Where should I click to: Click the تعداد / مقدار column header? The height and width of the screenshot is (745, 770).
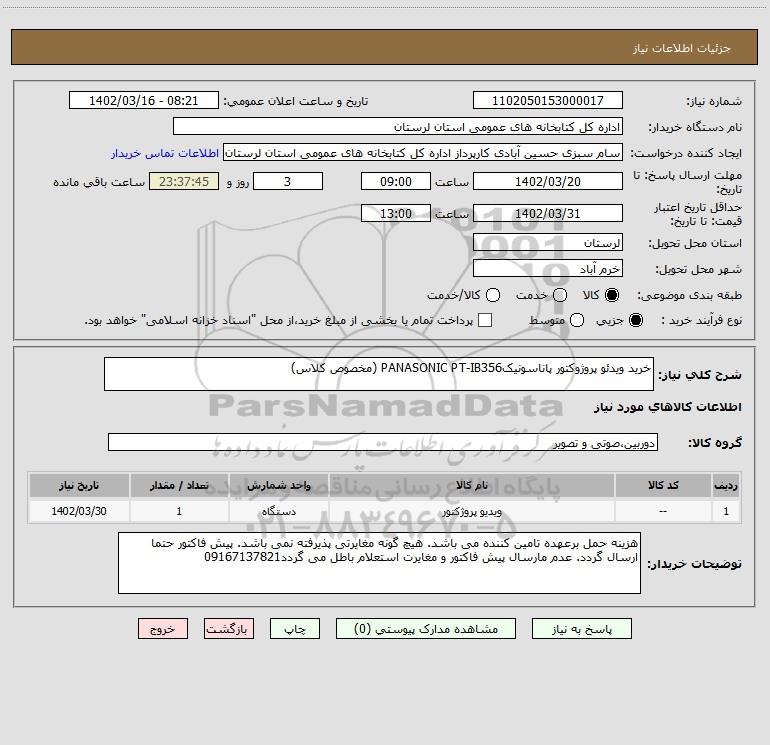[x=179, y=485]
